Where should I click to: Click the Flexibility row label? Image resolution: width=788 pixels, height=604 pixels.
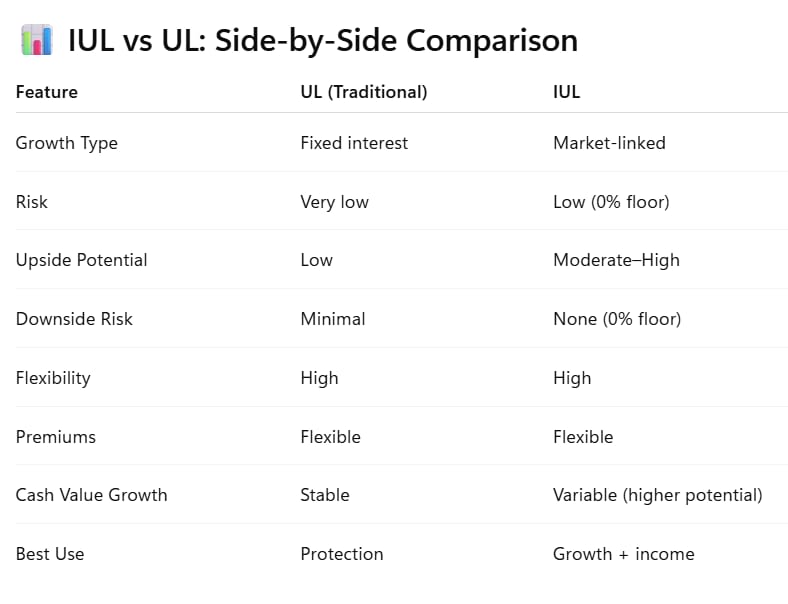click(53, 378)
